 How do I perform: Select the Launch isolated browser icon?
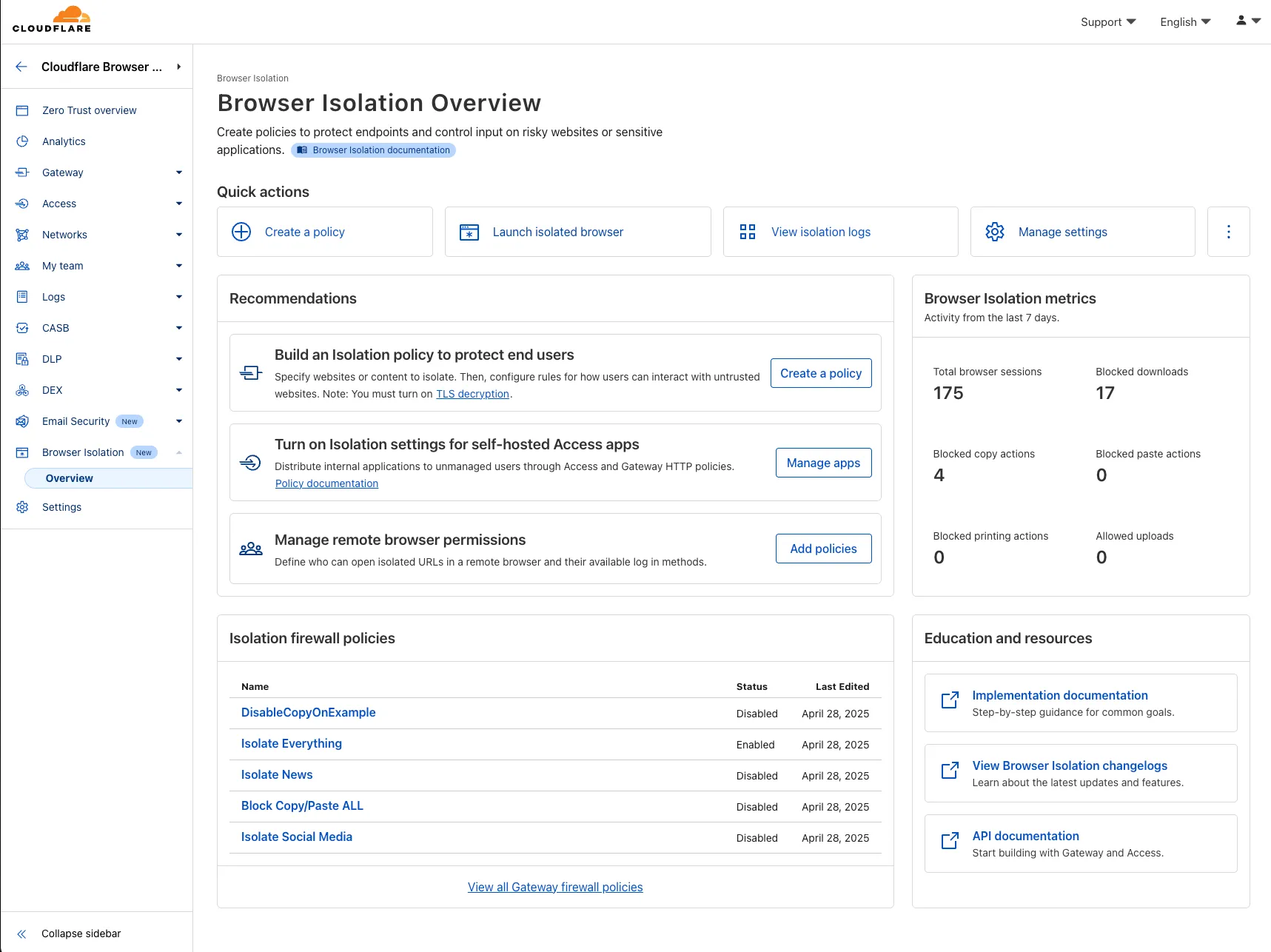469,232
